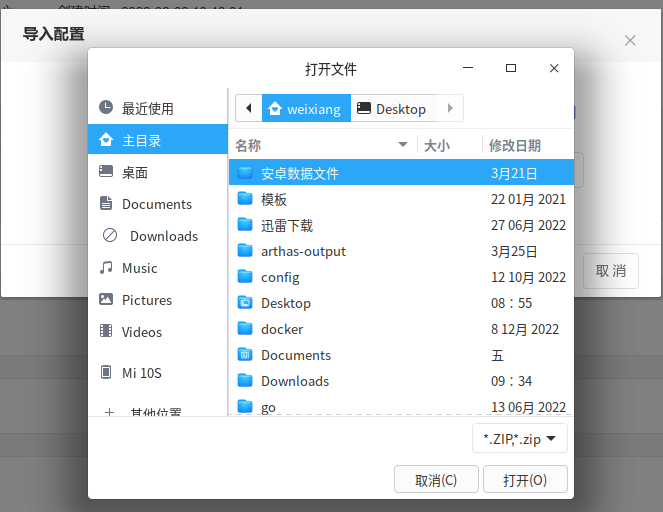Click date 3月21日 of 安卓数据文件
The height and width of the screenshot is (512, 663).
pos(514,173)
